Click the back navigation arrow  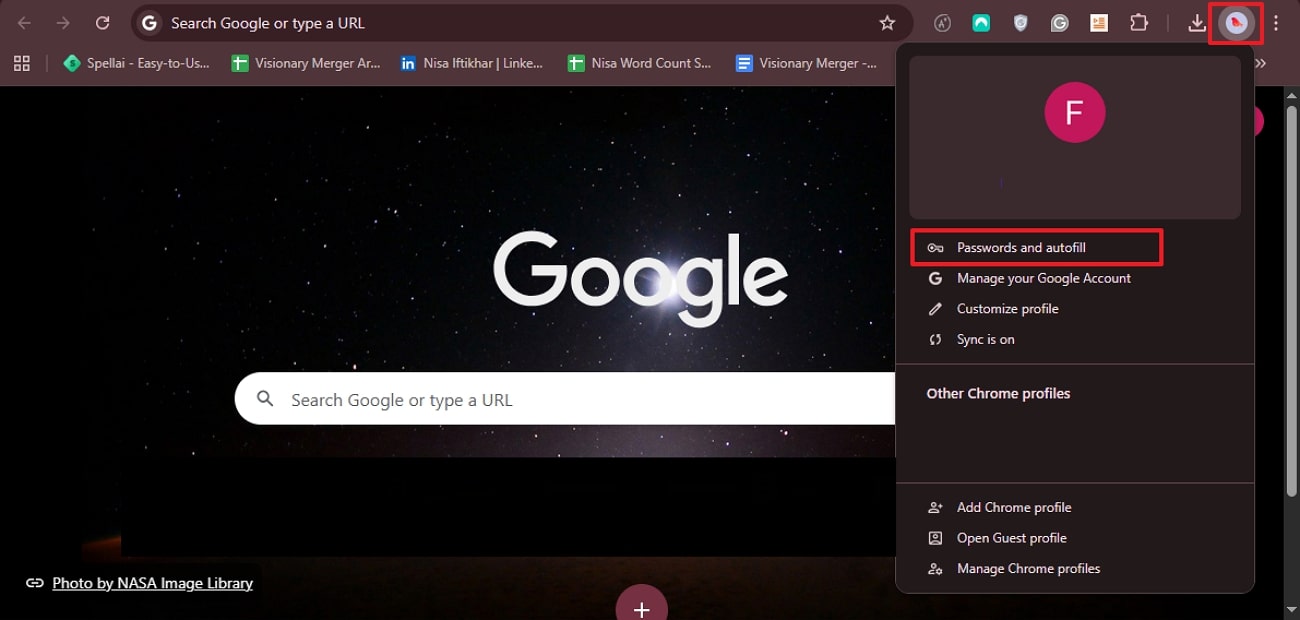coord(24,22)
